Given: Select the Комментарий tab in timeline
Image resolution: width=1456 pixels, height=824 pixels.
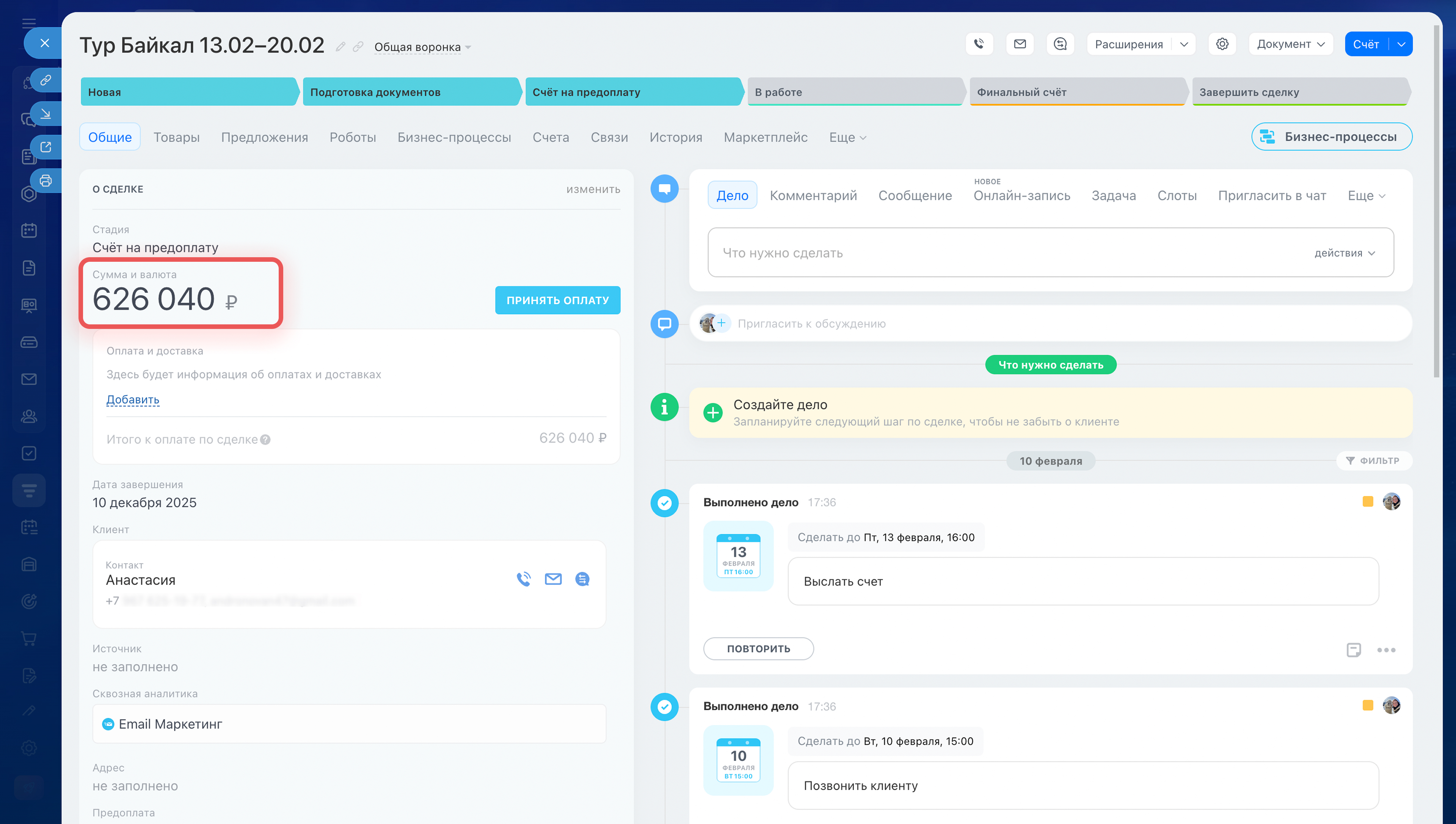Looking at the screenshot, I should coord(813,196).
